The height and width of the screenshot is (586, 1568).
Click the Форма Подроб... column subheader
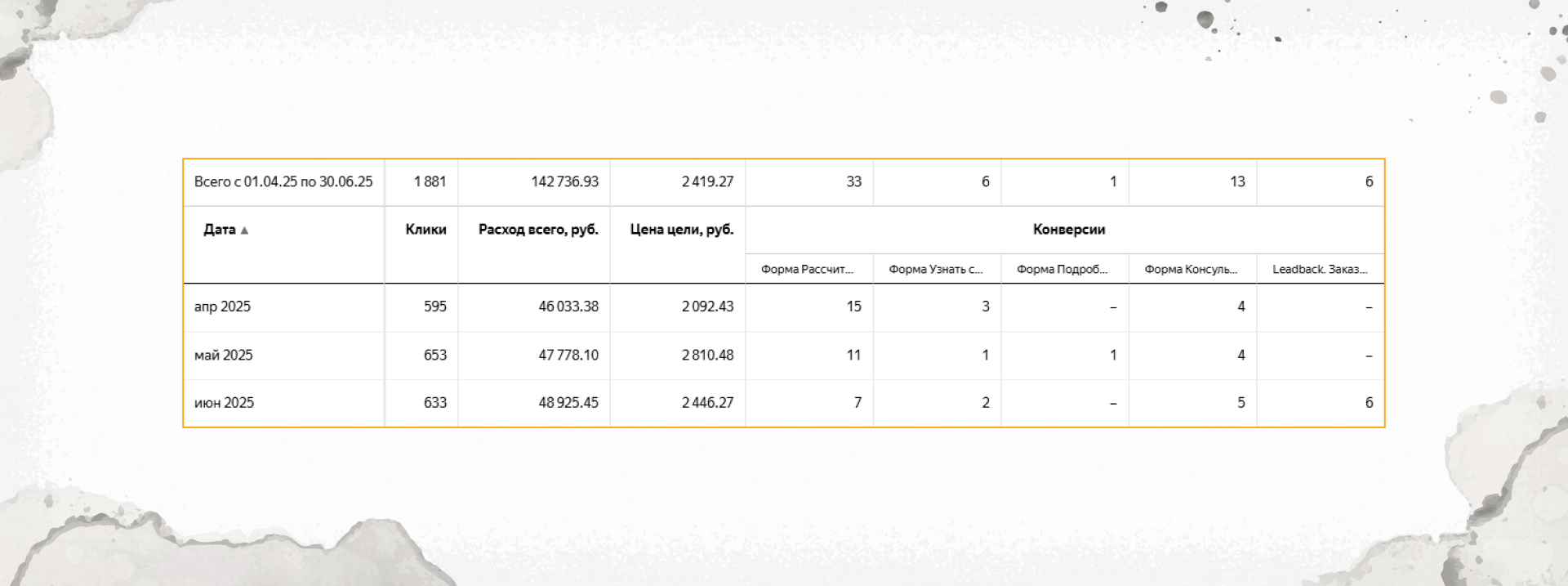[1062, 270]
